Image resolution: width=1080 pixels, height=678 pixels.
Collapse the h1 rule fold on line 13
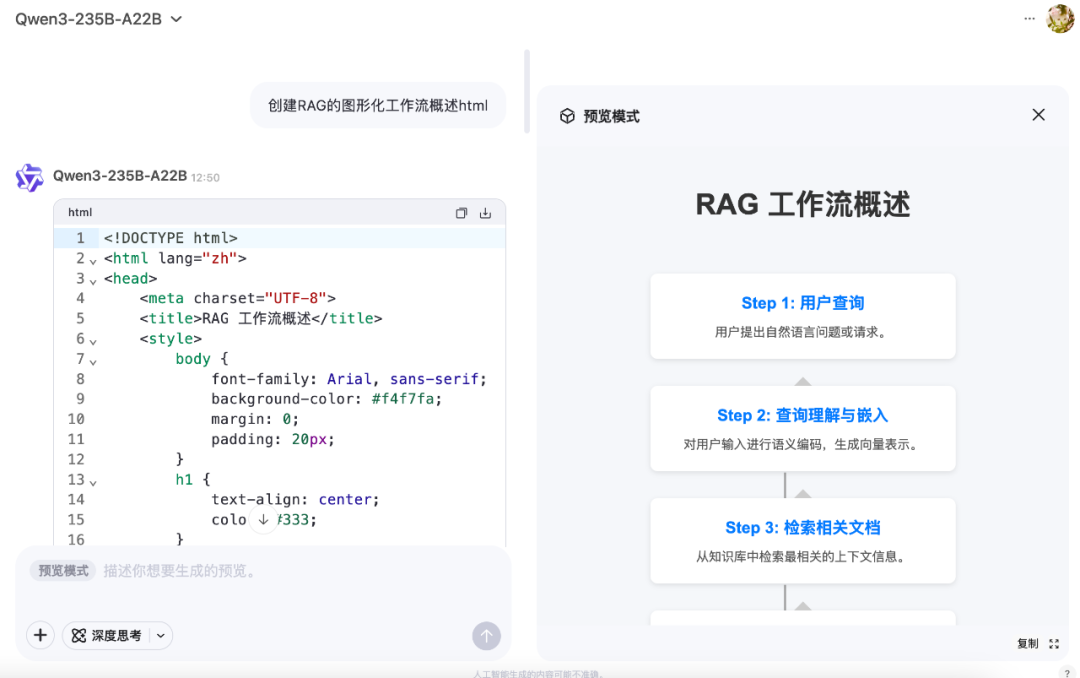point(93,482)
